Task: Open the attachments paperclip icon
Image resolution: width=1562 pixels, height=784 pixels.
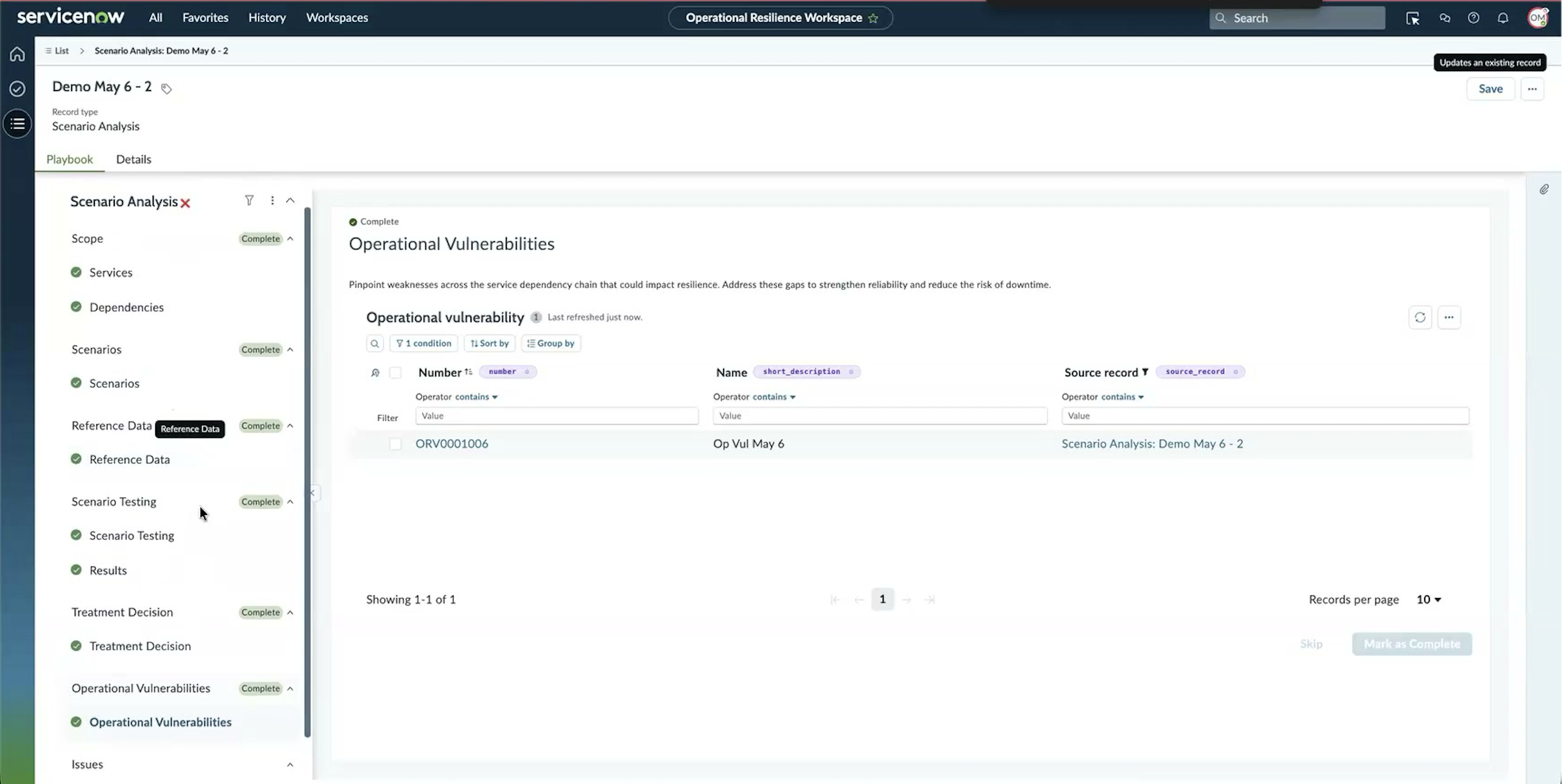Action: pos(1544,190)
